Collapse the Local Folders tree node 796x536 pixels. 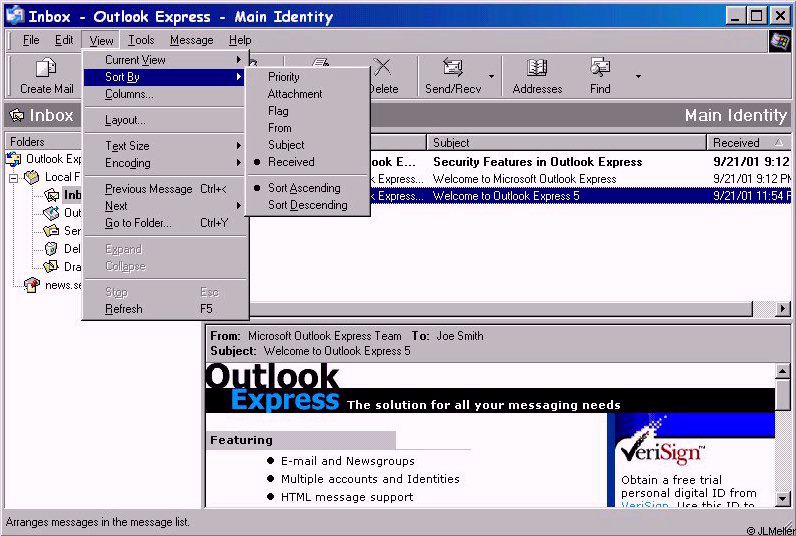(x=14, y=178)
